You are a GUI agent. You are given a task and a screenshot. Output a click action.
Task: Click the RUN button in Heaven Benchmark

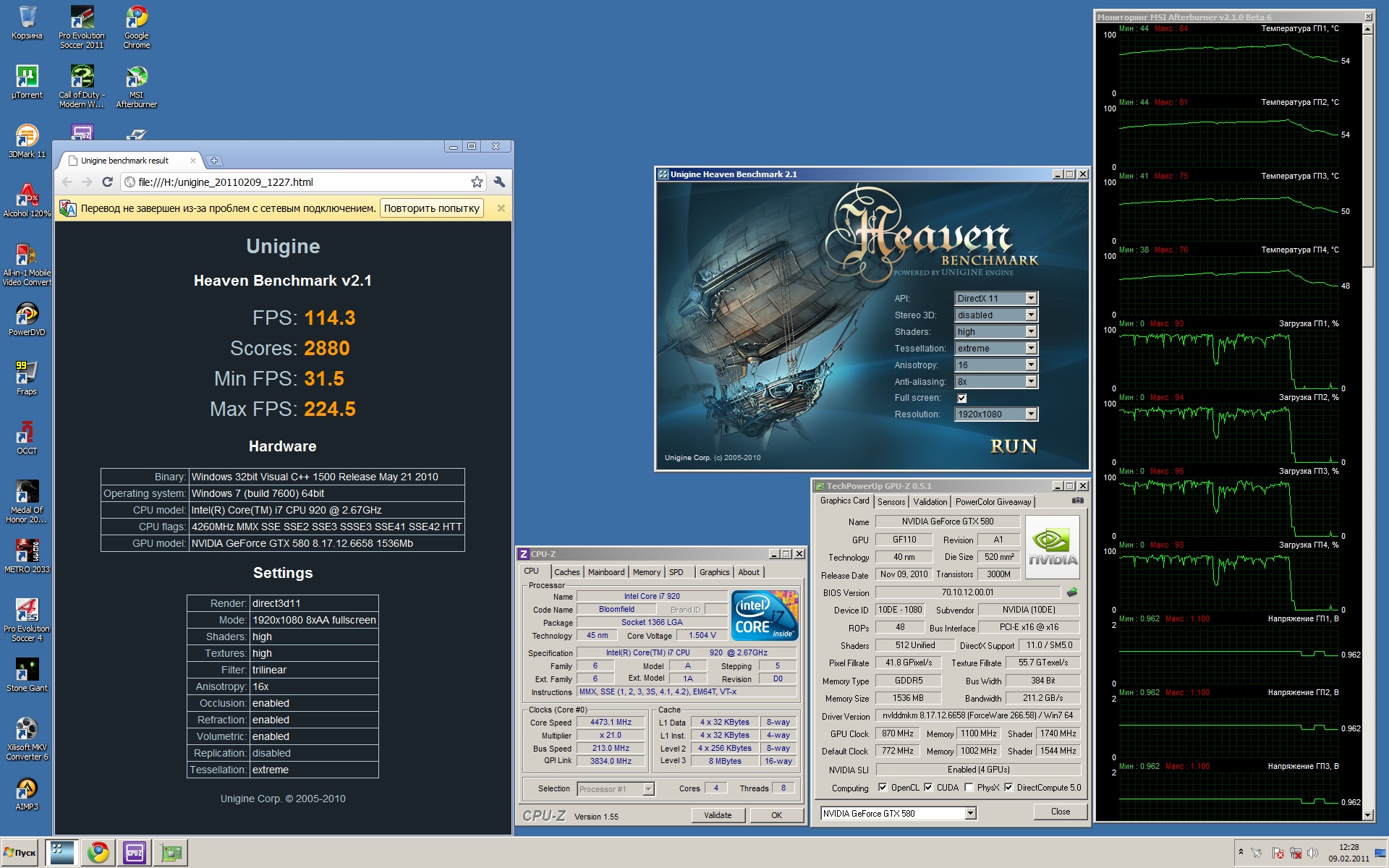click(x=1014, y=446)
